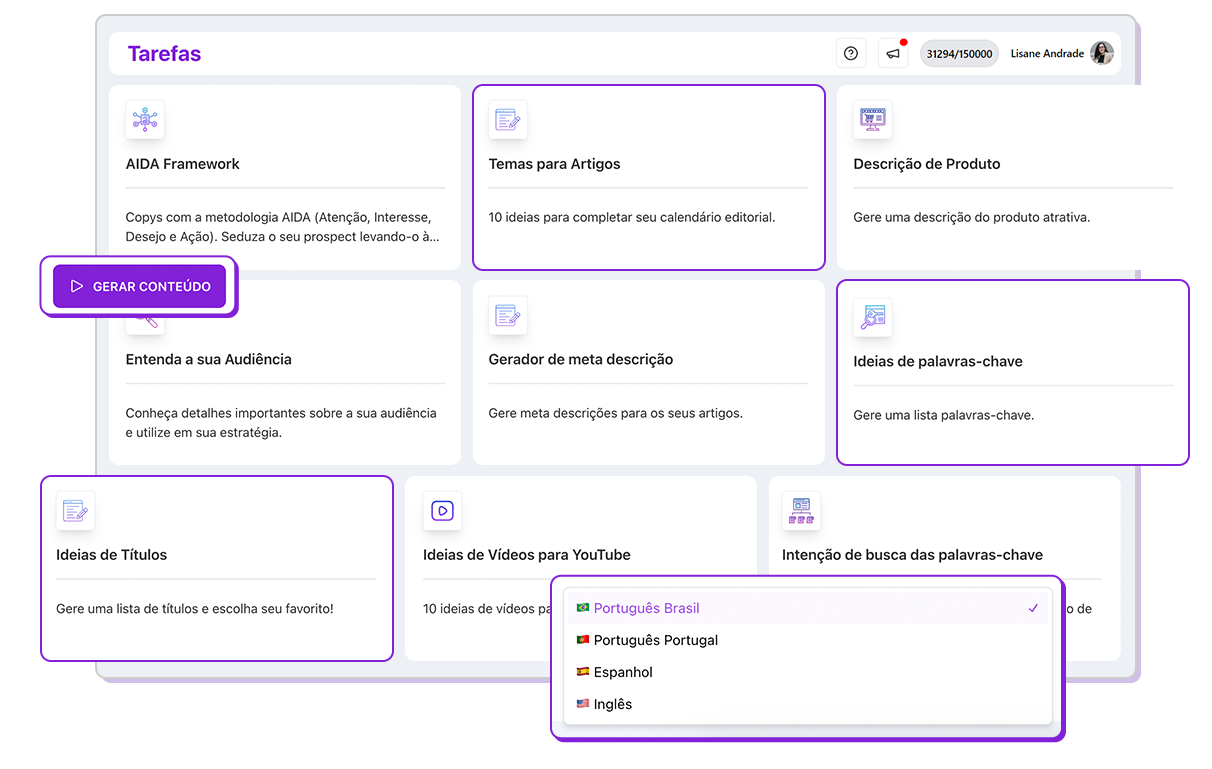Screen dimensions: 1212x769
Task: Click the Tarefas page title
Action: tap(164, 54)
